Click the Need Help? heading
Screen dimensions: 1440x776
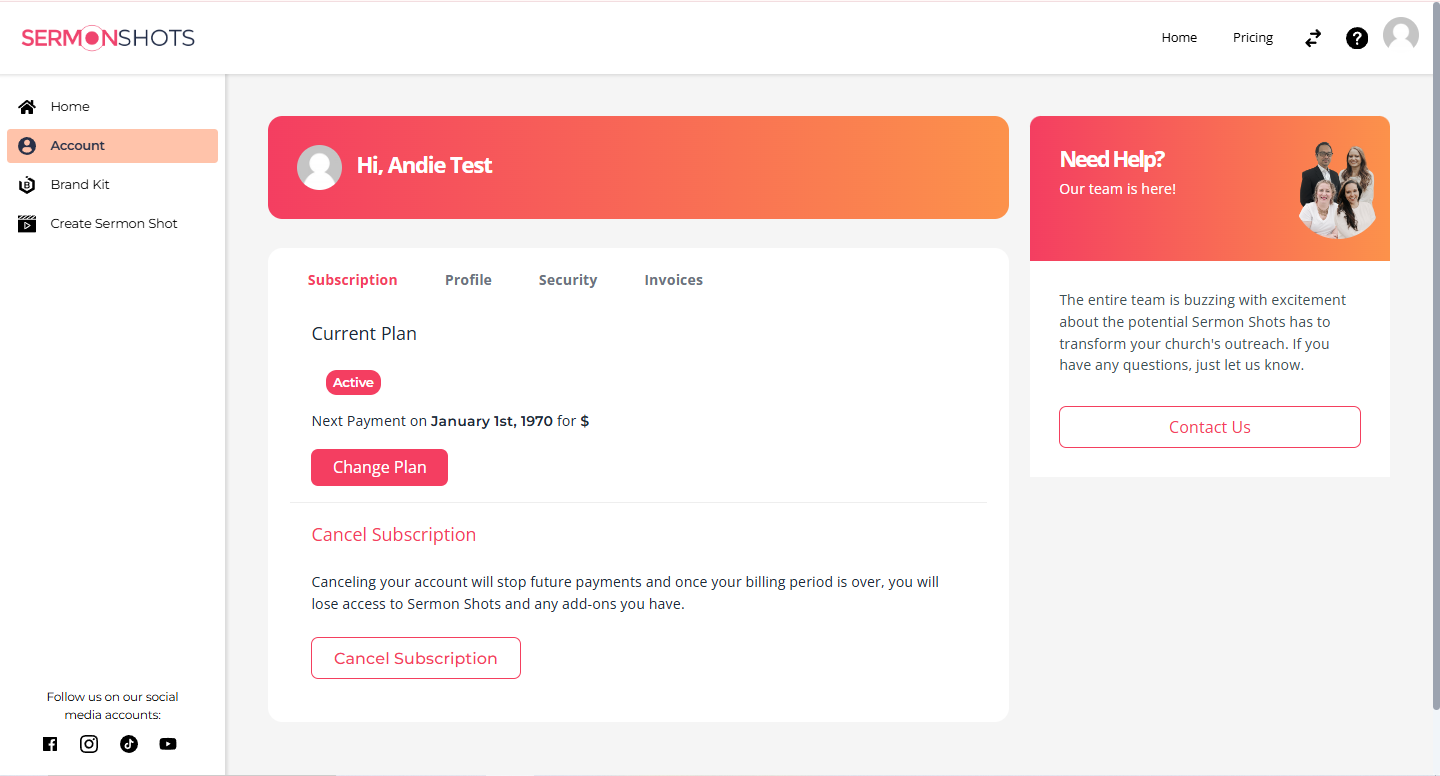click(x=1112, y=159)
